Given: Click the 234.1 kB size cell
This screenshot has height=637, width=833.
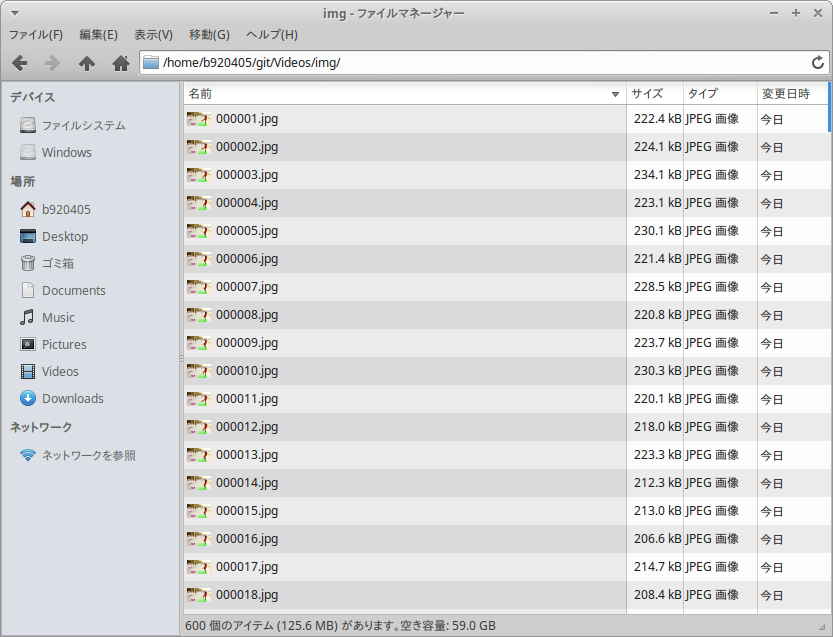Looking at the screenshot, I should pyautogui.click(x=657, y=175).
